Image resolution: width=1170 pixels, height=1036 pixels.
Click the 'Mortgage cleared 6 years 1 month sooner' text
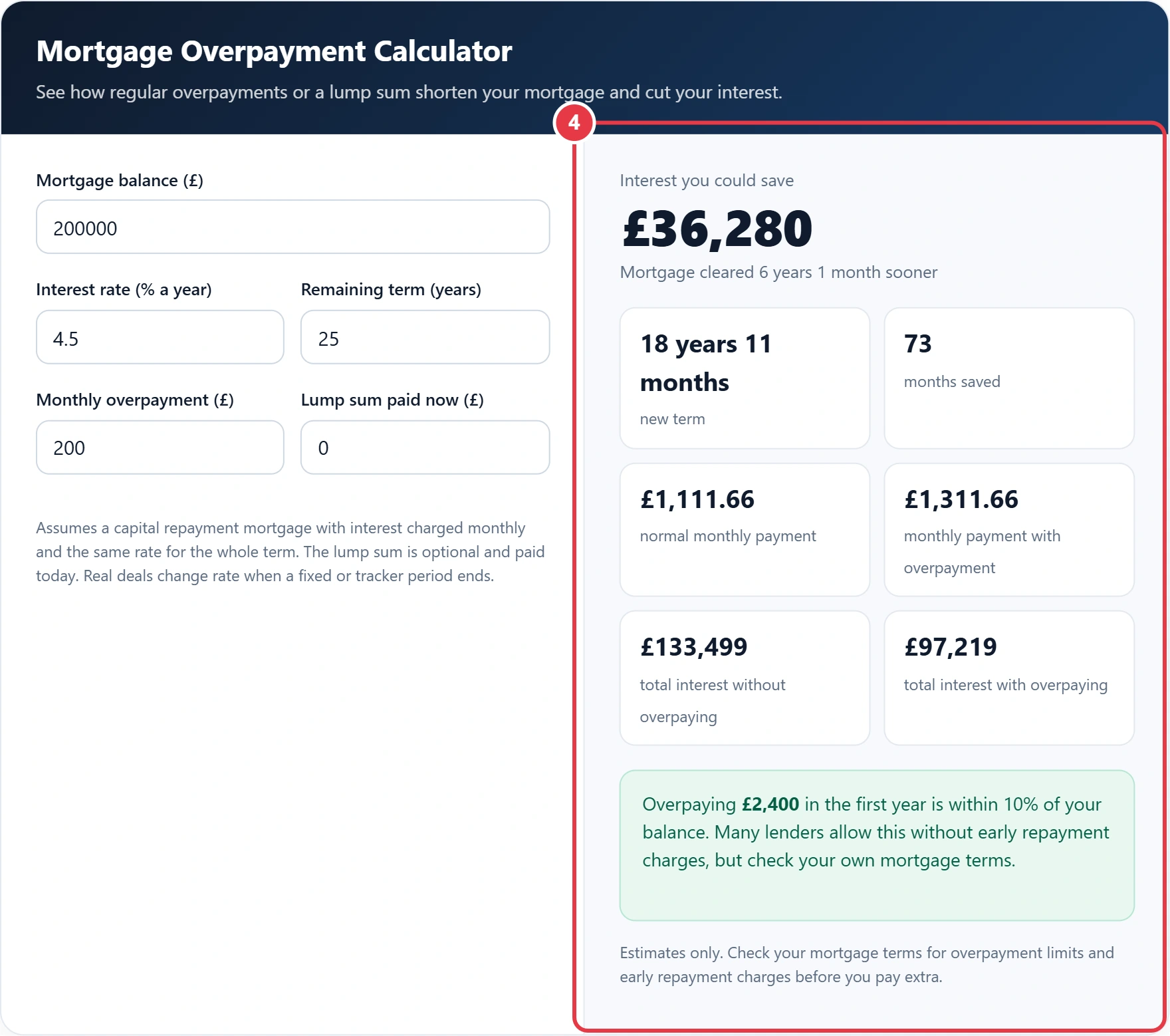coord(778,272)
